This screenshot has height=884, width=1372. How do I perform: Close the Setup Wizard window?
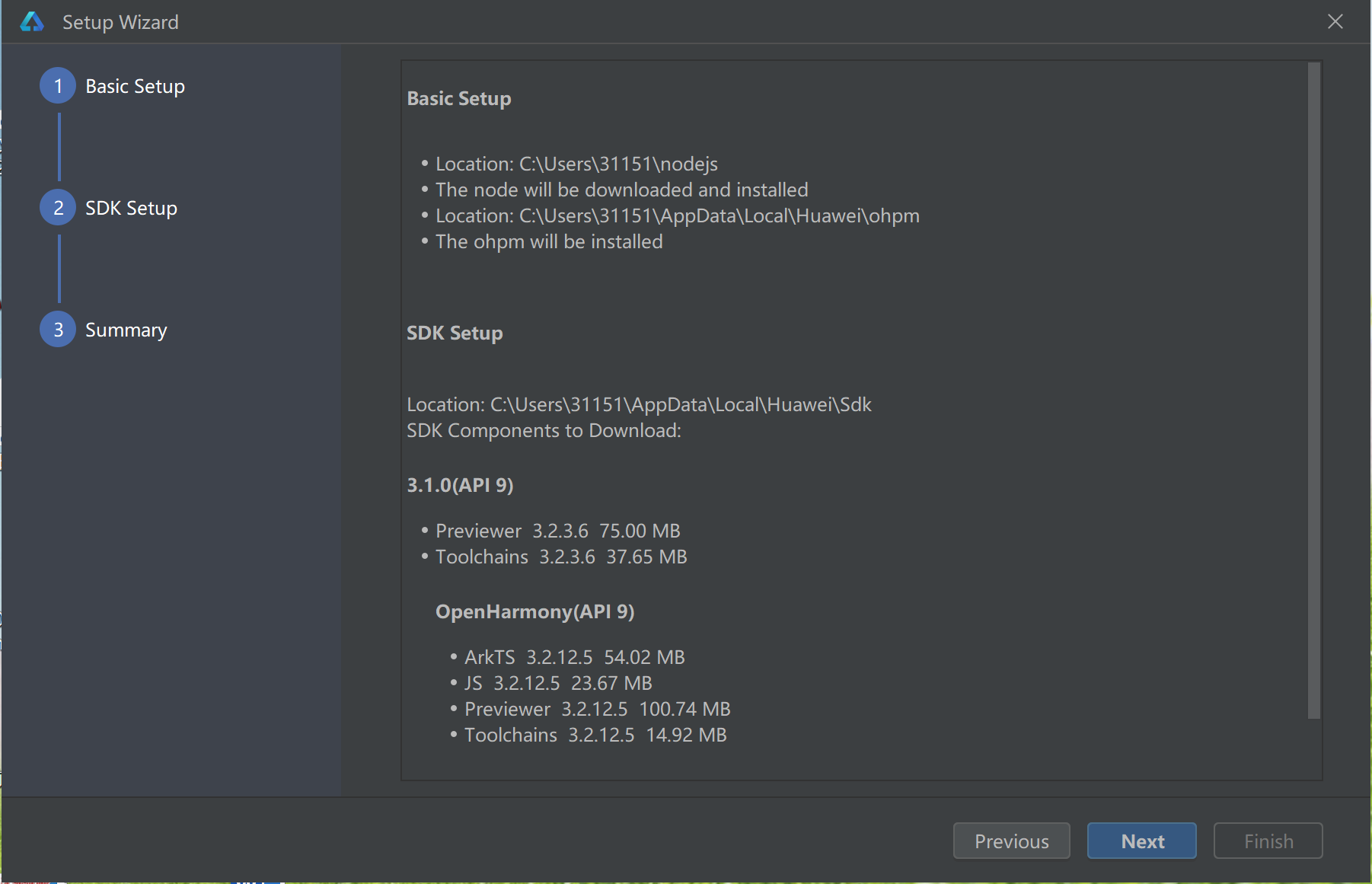pyautogui.click(x=1335, y=22)
